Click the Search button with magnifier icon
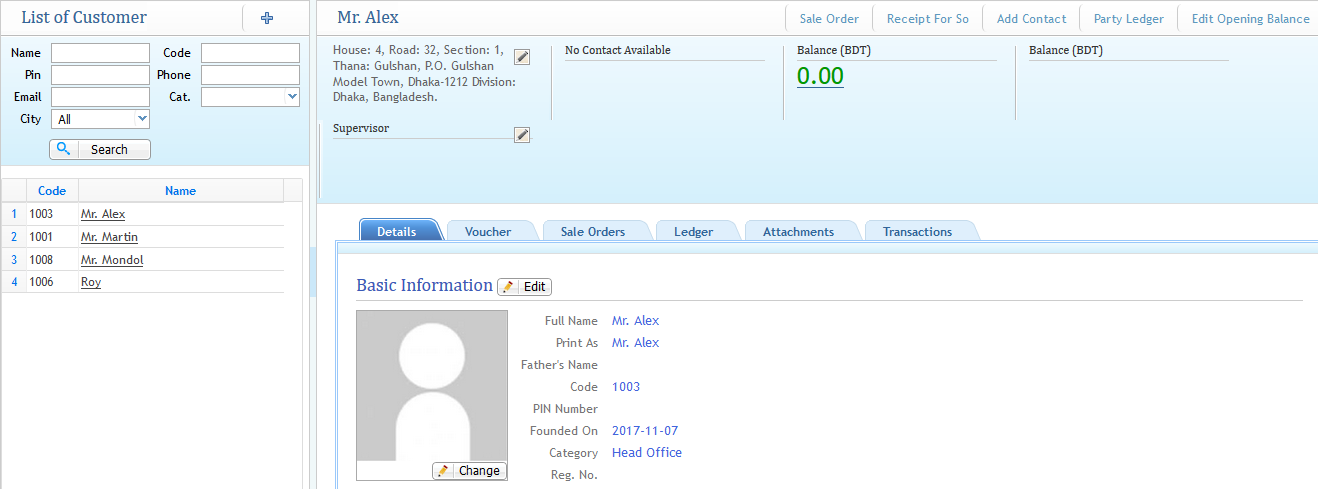This screenshot has height=489, width=1318. coord(100,149)
